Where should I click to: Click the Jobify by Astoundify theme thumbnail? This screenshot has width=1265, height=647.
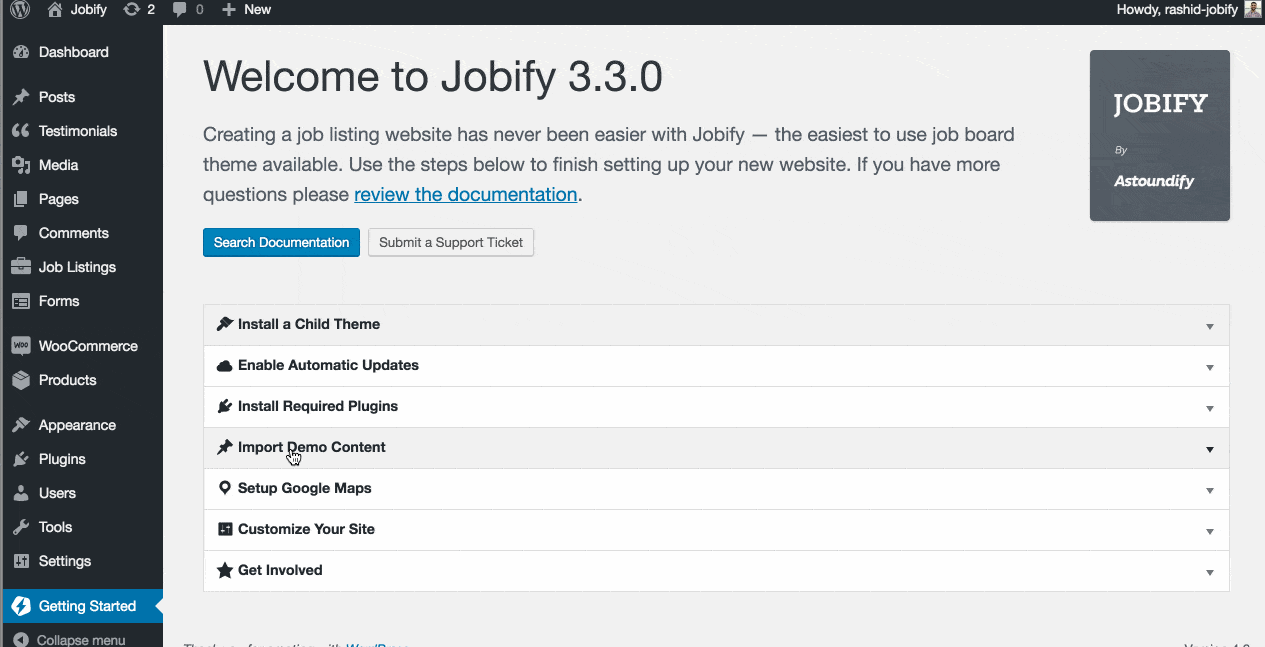[1159, 135]
